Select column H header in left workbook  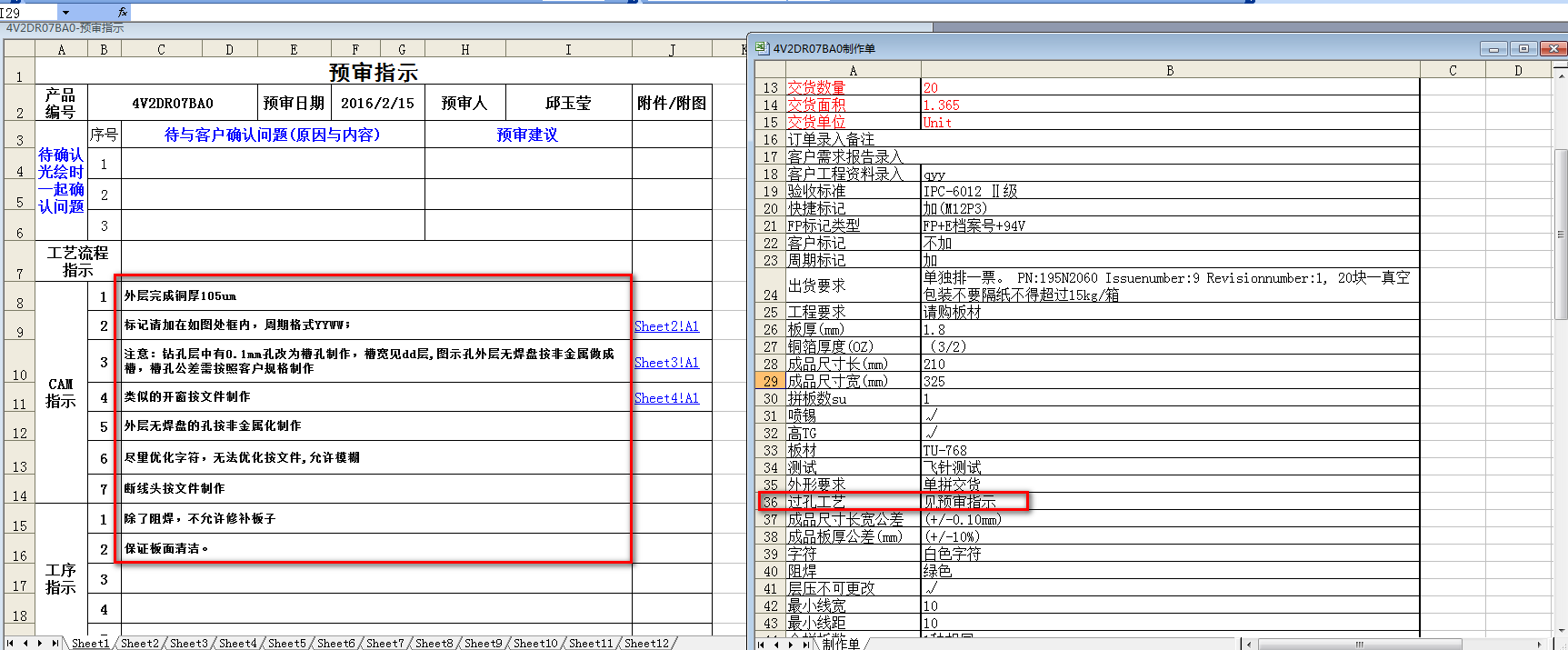coord(464,49)
